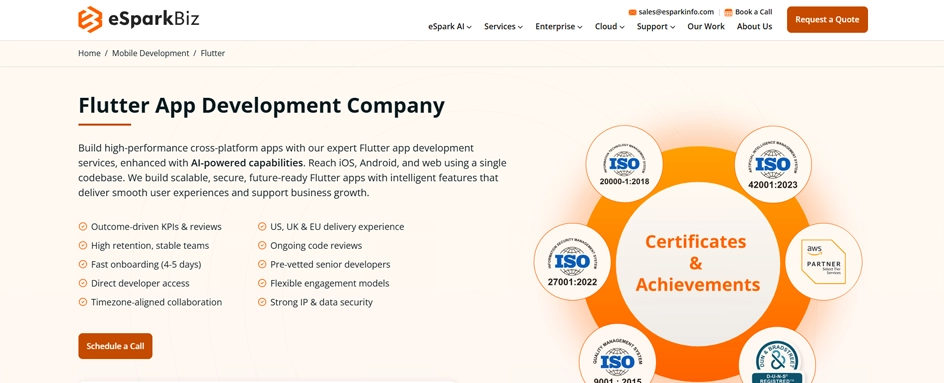Expand the Support dropdown menu
944x383 pixels.
(656, 26)
